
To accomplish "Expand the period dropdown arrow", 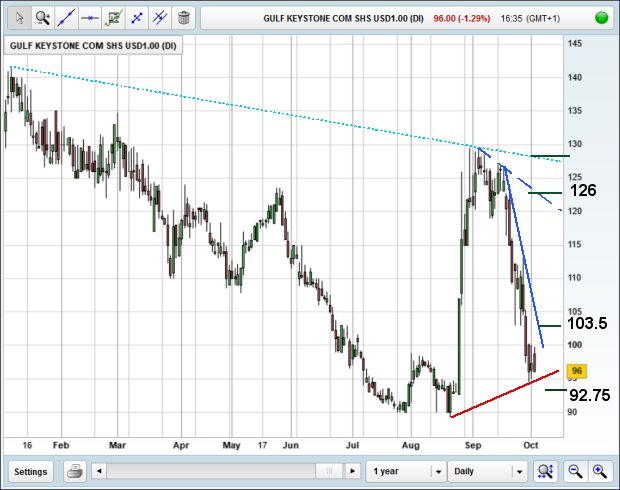I will coord(438,471).
